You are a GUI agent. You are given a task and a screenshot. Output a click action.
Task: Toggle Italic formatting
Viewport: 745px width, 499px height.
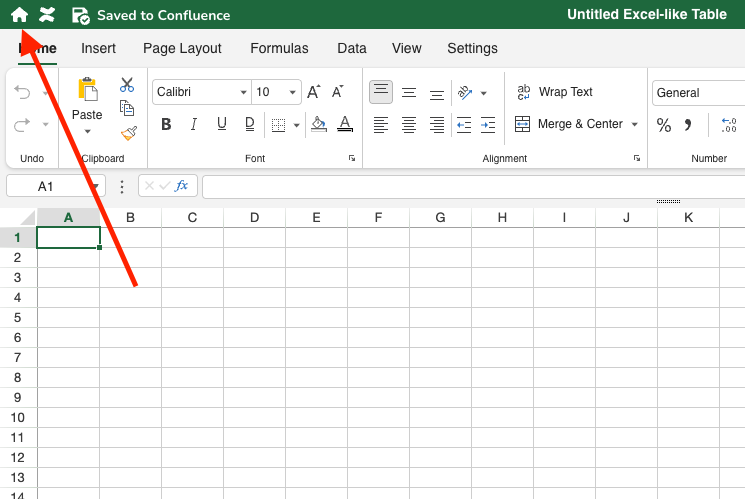[194, 125]
